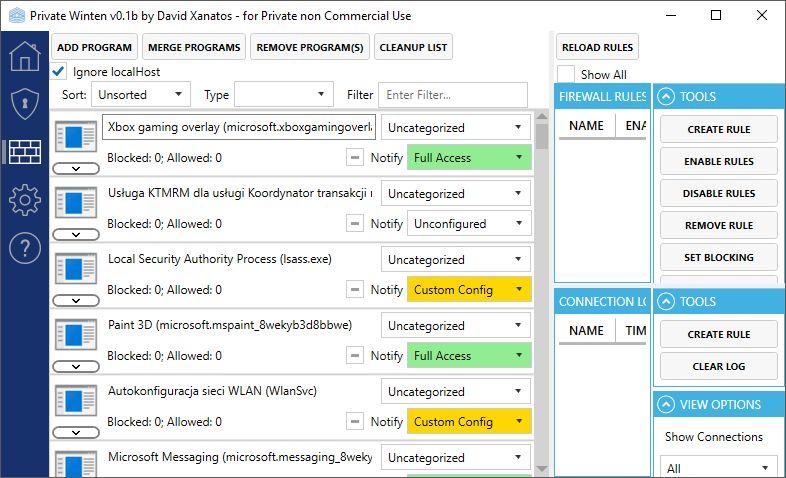The width and height of the screenshot is (786, 478).
Task: Open the settings gear sidebar icon
Action: [x=24, y=200]
